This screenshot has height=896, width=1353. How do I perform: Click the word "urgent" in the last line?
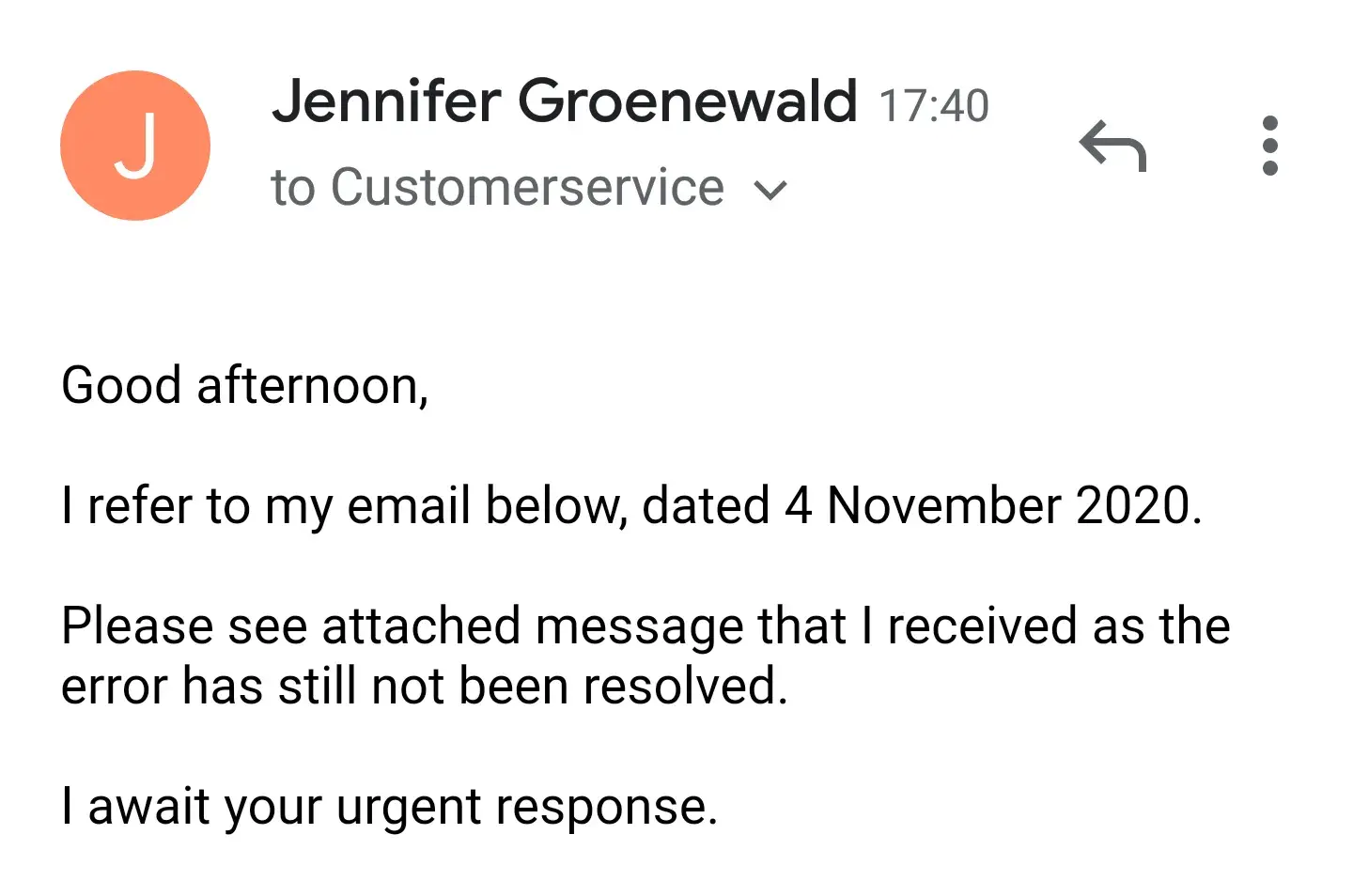408,809
